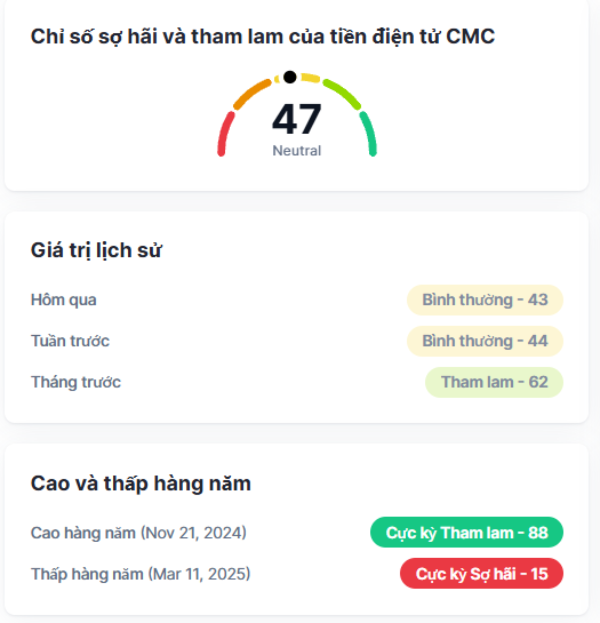
Task: Click the 'Cao và thấp hàng năm' heading
Action: click(x=141, y=484)
